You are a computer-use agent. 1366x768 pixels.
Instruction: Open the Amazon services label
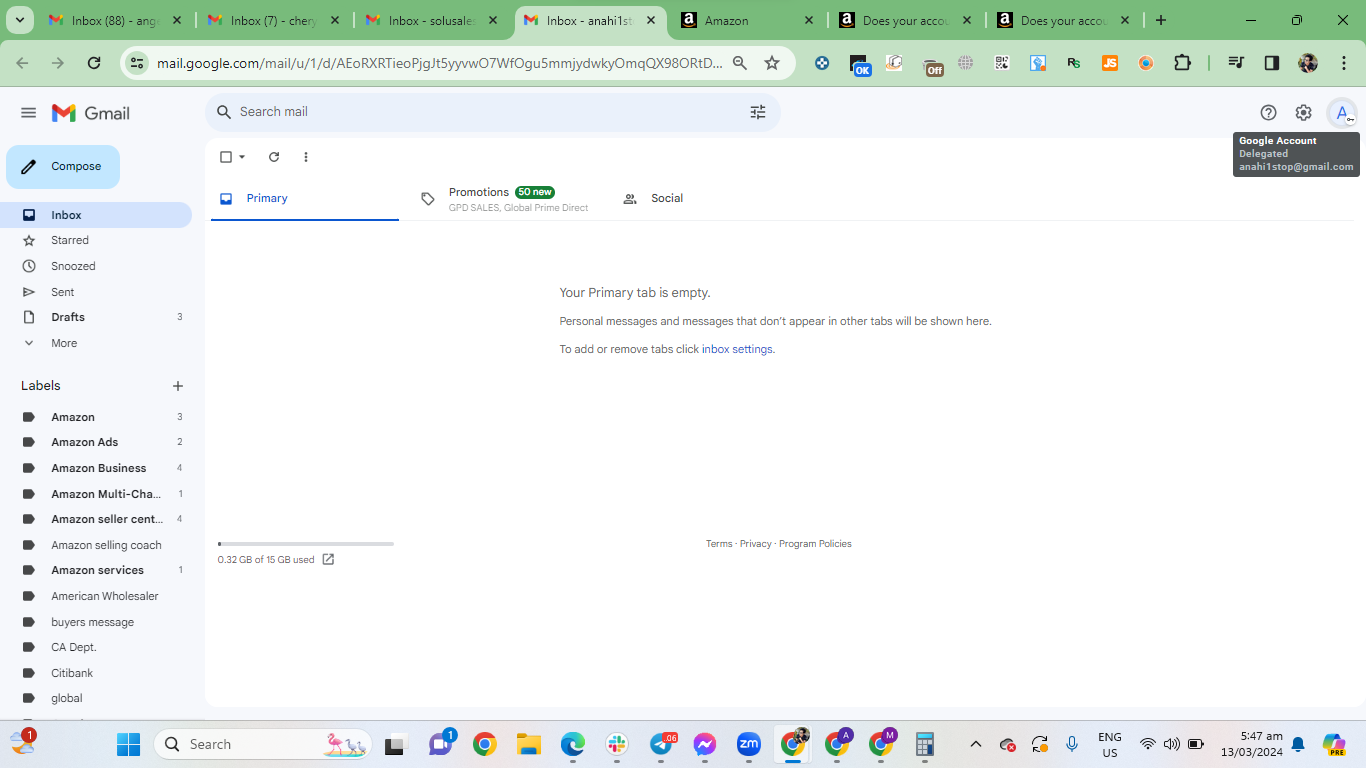[x=96, y=570]
